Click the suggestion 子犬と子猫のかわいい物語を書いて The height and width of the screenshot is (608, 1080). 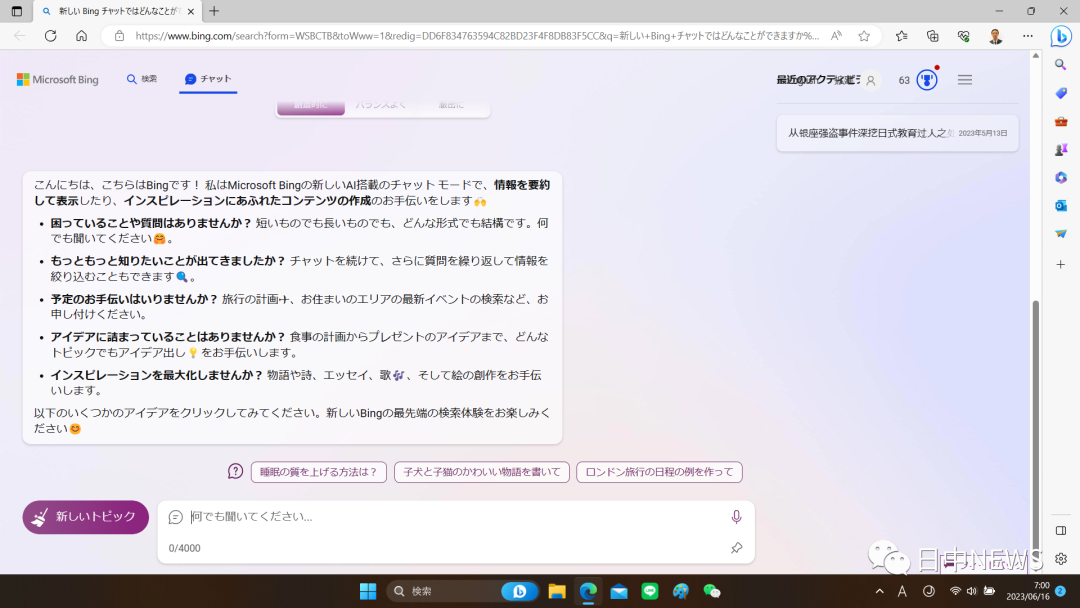coord(481,472)
